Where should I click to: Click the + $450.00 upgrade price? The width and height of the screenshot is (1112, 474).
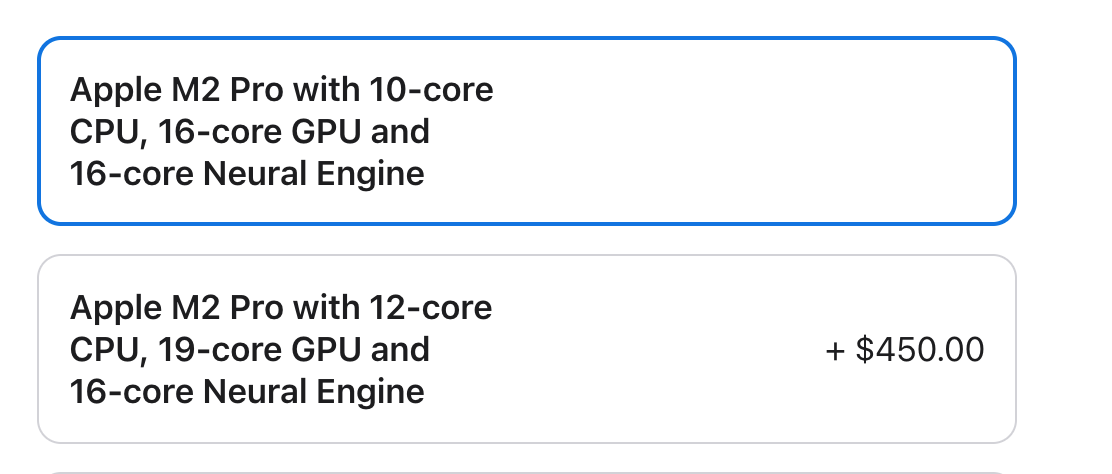[x=905, y=350]
